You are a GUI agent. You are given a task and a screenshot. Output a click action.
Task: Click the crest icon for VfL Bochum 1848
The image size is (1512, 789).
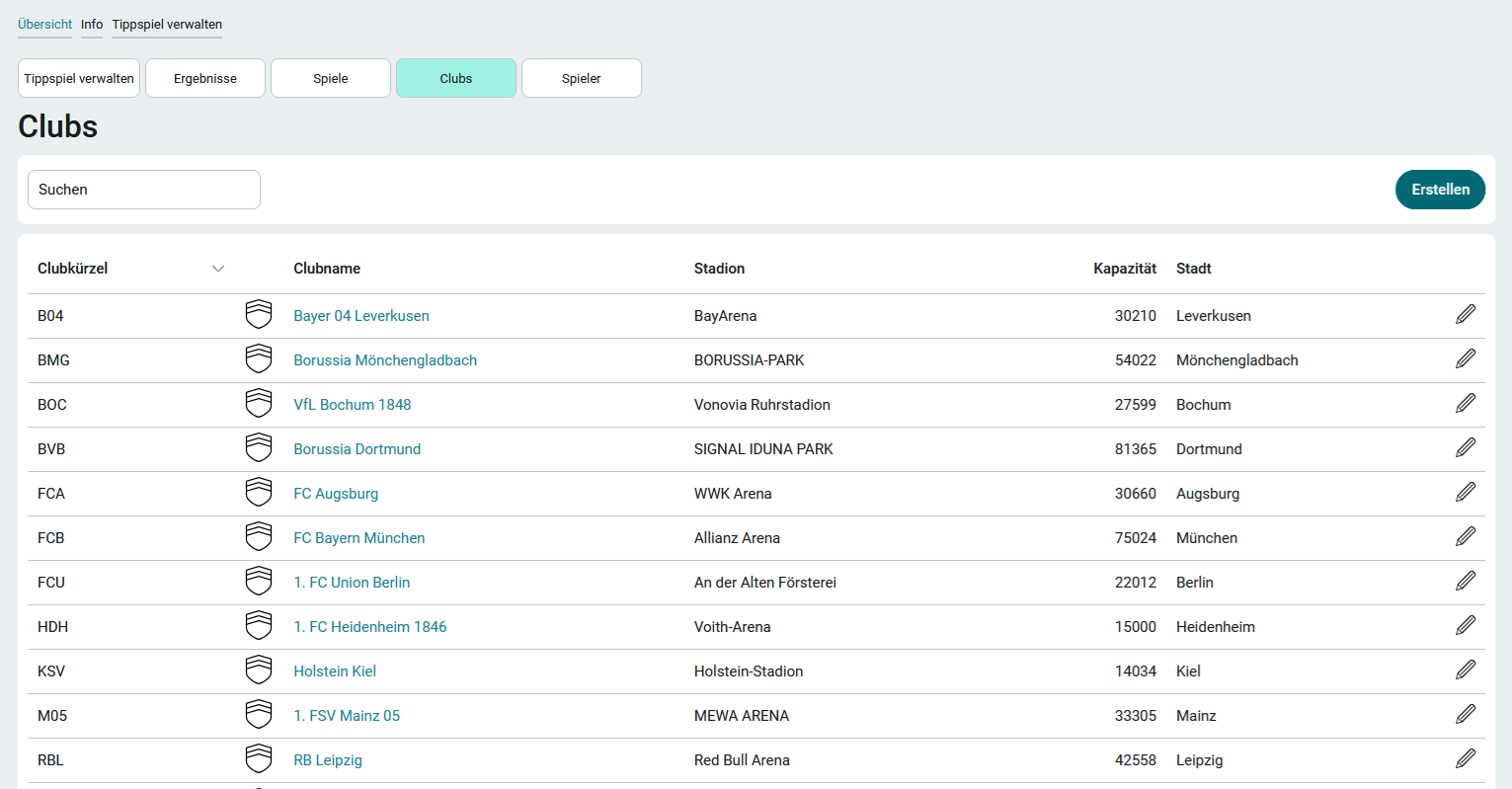tap(259, 404)
